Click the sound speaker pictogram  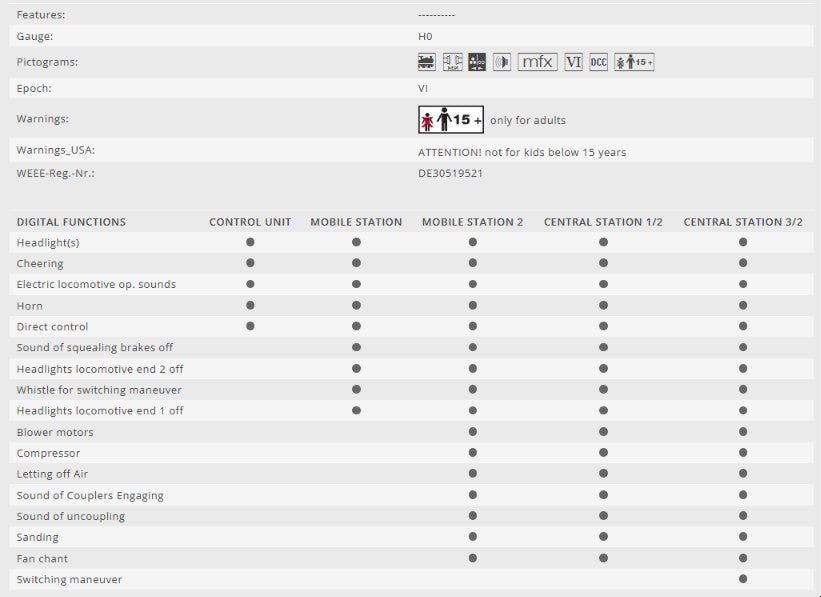click(502, 62)
